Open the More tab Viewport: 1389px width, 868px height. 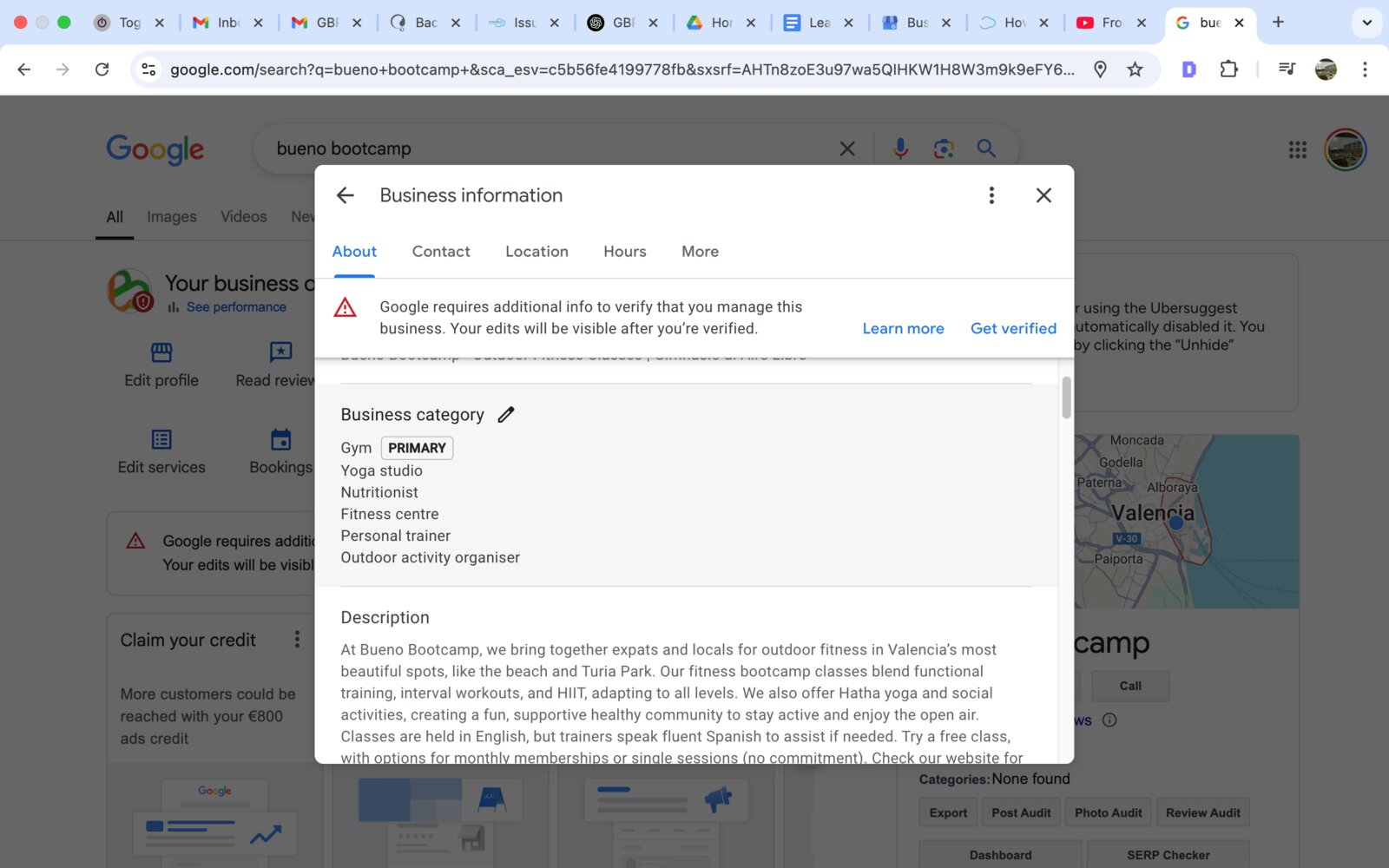pos(700,252)
